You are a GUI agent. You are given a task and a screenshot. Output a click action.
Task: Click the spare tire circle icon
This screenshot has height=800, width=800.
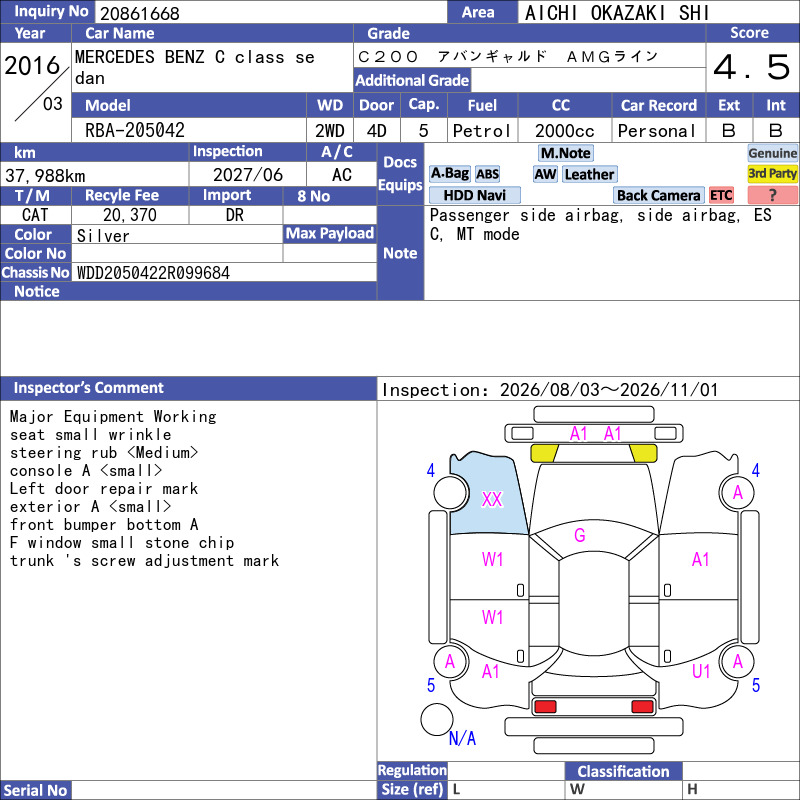click(437, 719)
